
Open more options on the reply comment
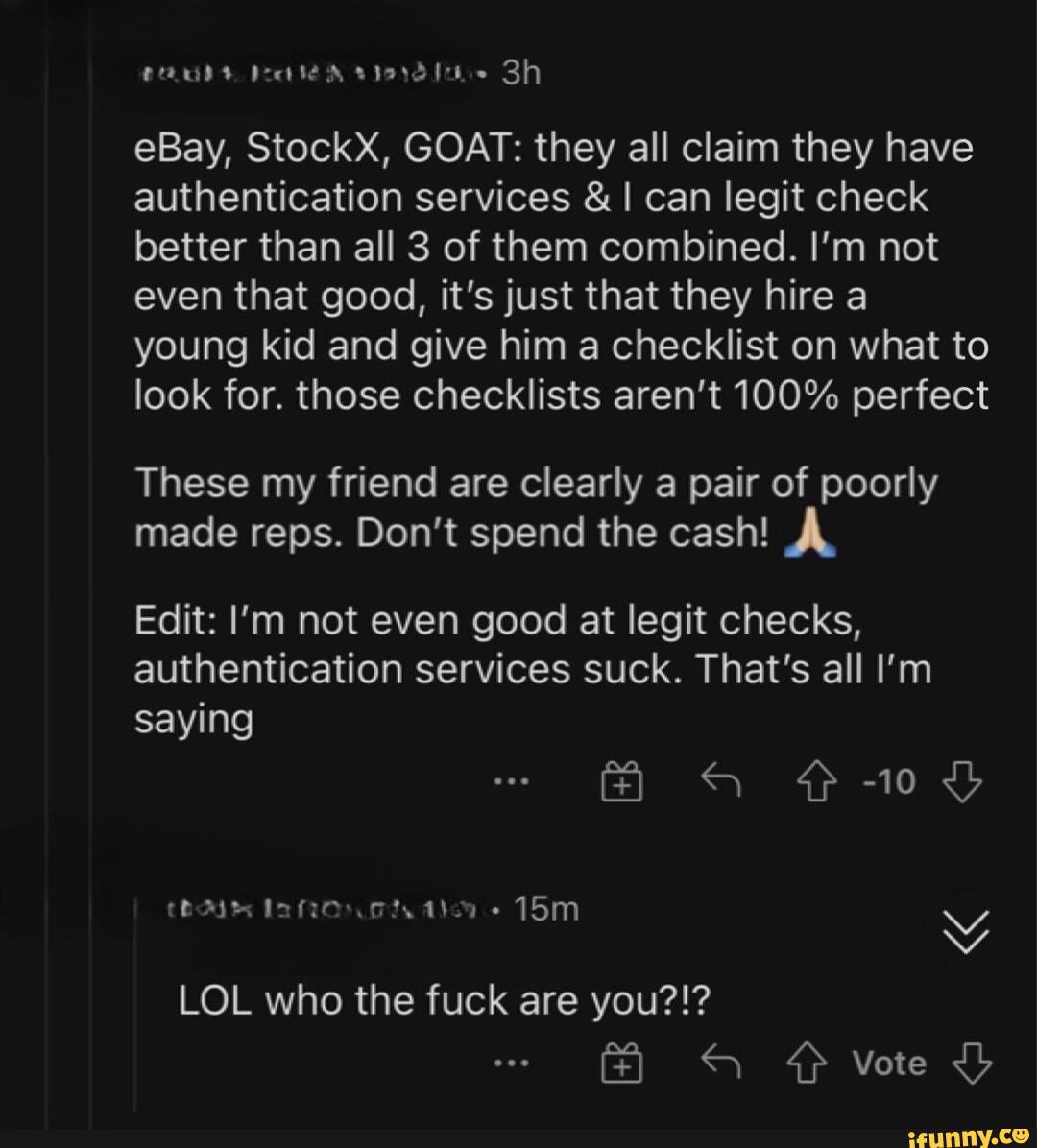pyautogui.click(x=512, y=1063)
